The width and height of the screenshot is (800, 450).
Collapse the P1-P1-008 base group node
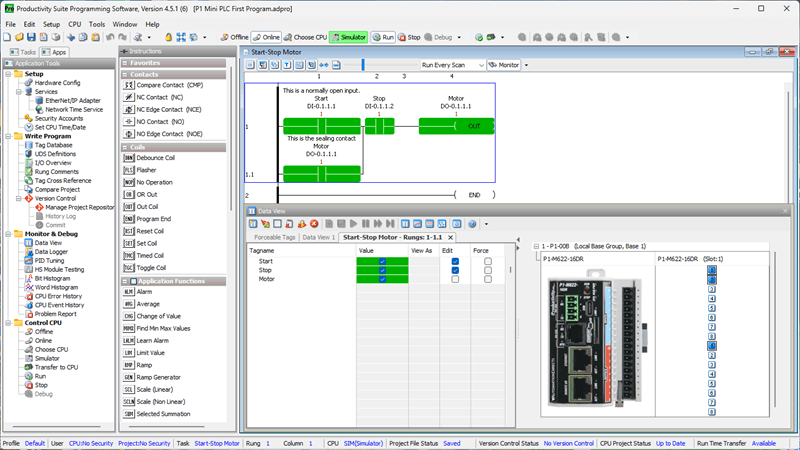pos(536,246)
